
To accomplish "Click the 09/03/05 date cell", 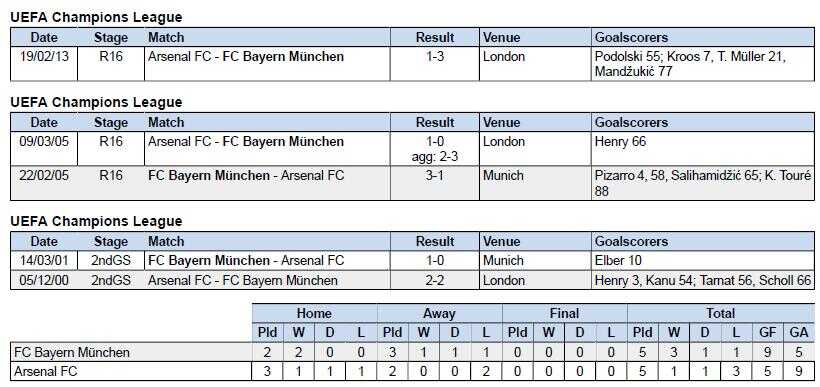I will pos(44,149).
